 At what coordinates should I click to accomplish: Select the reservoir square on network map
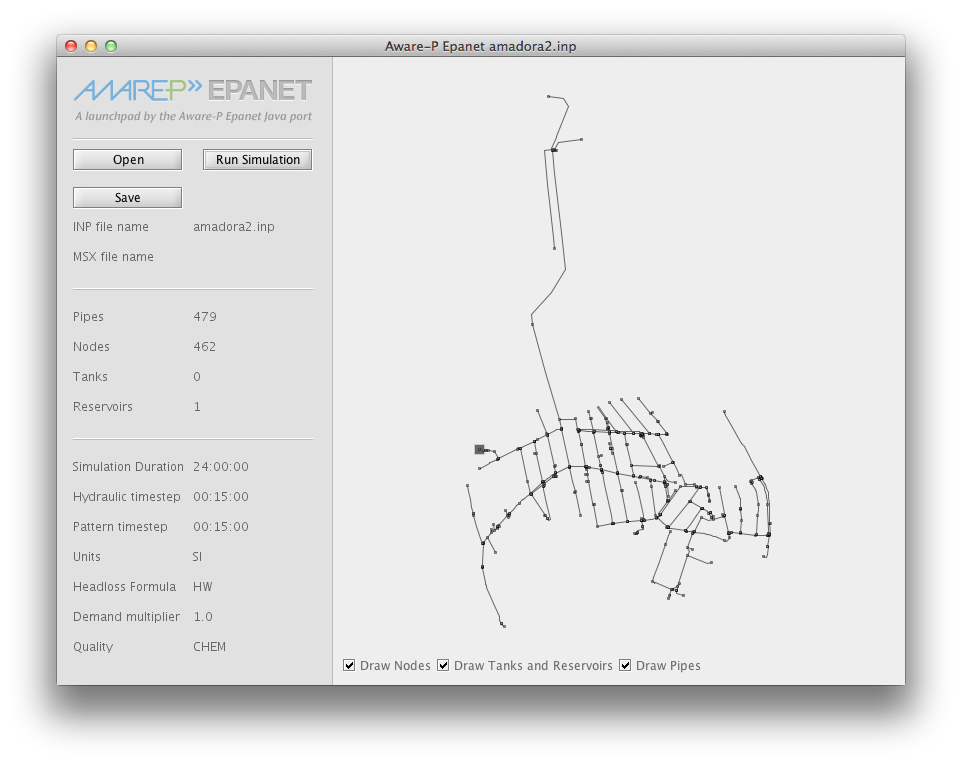click(x=480, y=450)
